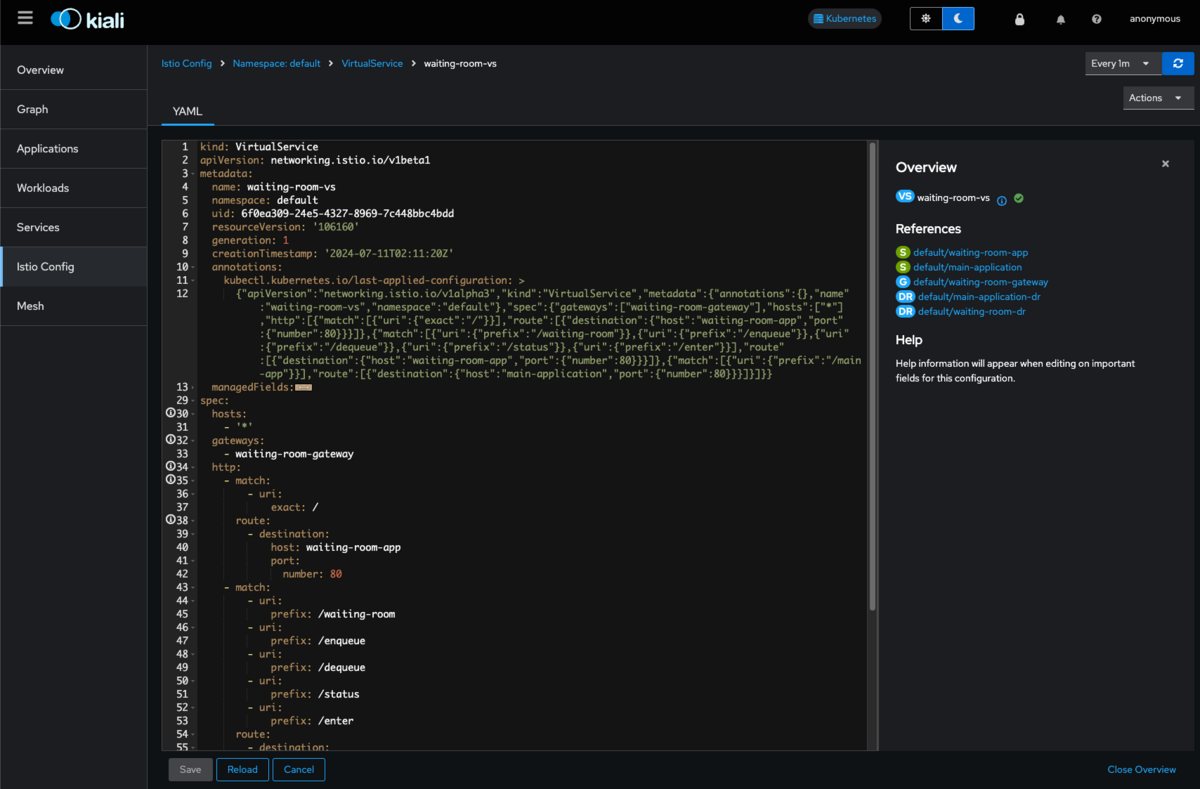This screenshot has height=789, width=1200.
Task: Click the blue info icon beside waiting-room-vs
Action: click(x=1002, y=200)
